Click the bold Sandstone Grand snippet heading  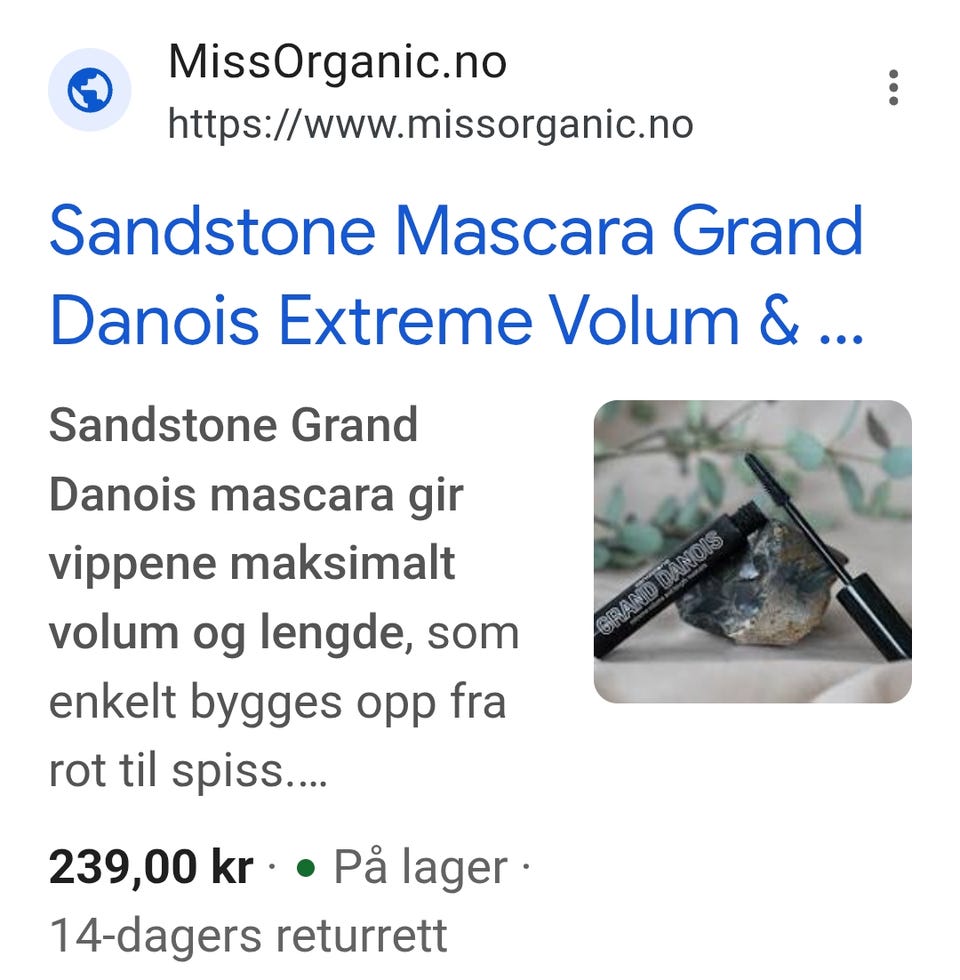coord(233,425)
